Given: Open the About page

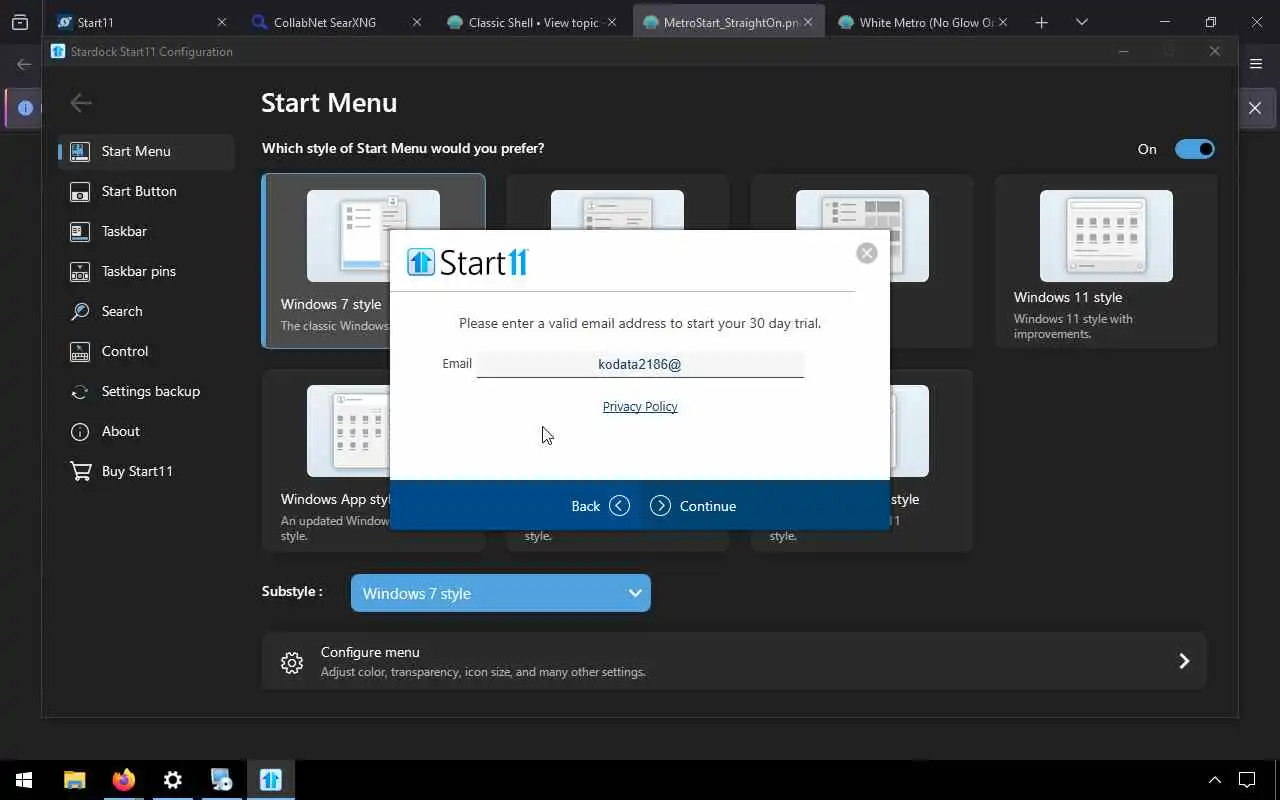Looking at the screenshot, I should tap(146, 431).
